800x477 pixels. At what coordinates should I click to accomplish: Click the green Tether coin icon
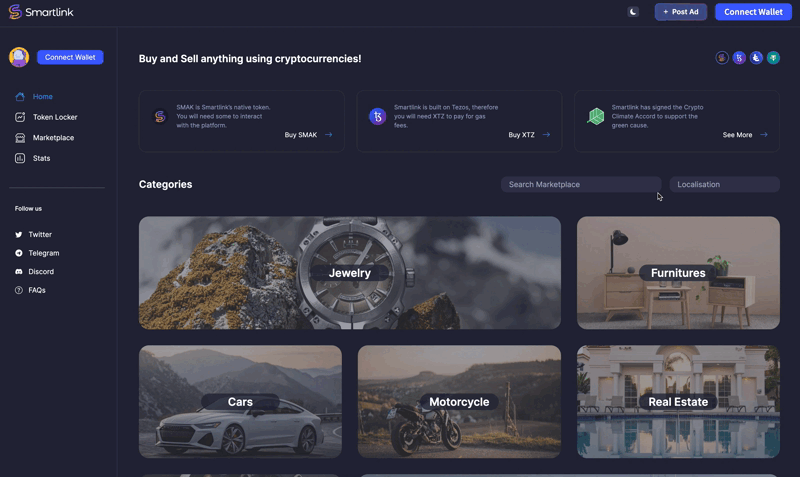click(x=773, y=58)
